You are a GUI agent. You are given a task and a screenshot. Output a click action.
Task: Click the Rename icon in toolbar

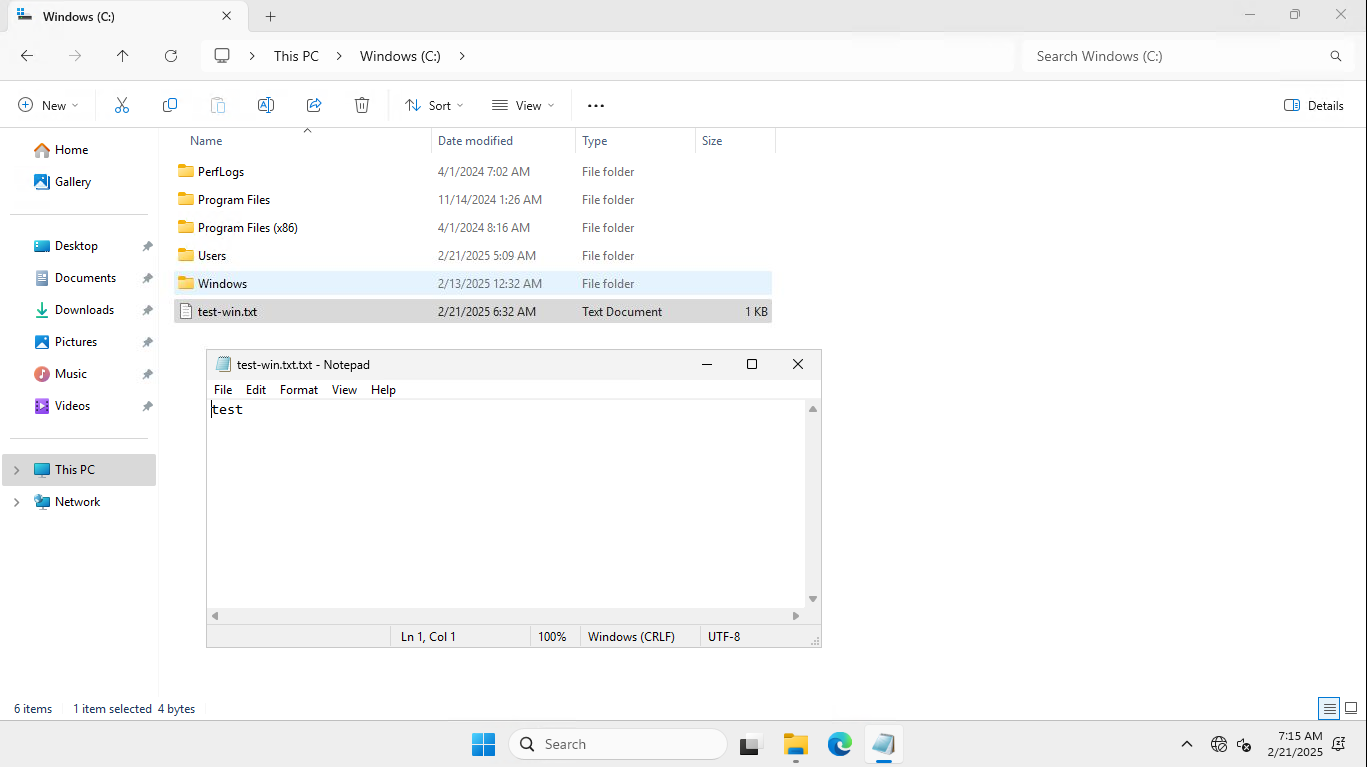click(266, 105)
